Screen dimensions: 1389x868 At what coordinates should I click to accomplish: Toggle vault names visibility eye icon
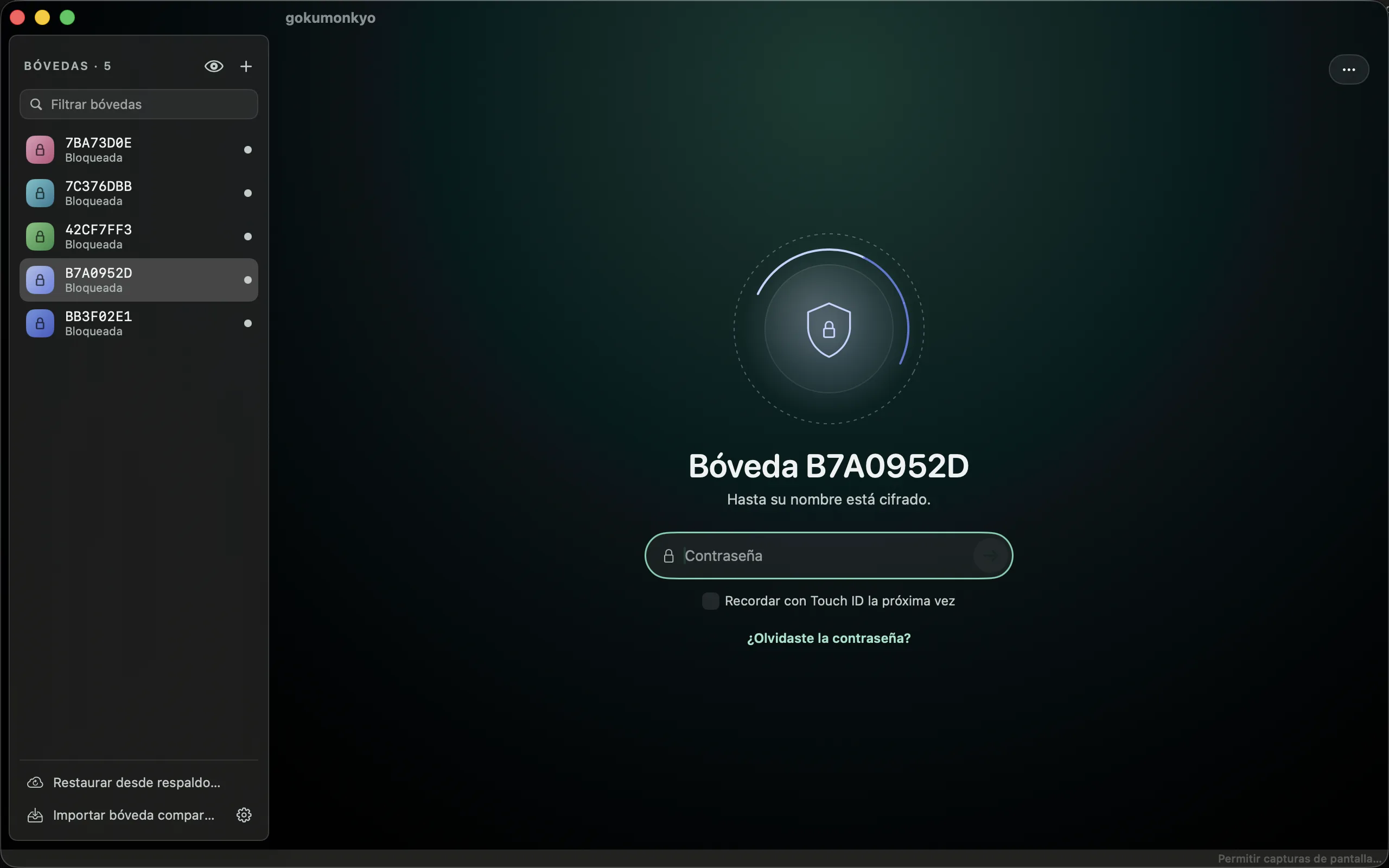[x=214, y=66]
